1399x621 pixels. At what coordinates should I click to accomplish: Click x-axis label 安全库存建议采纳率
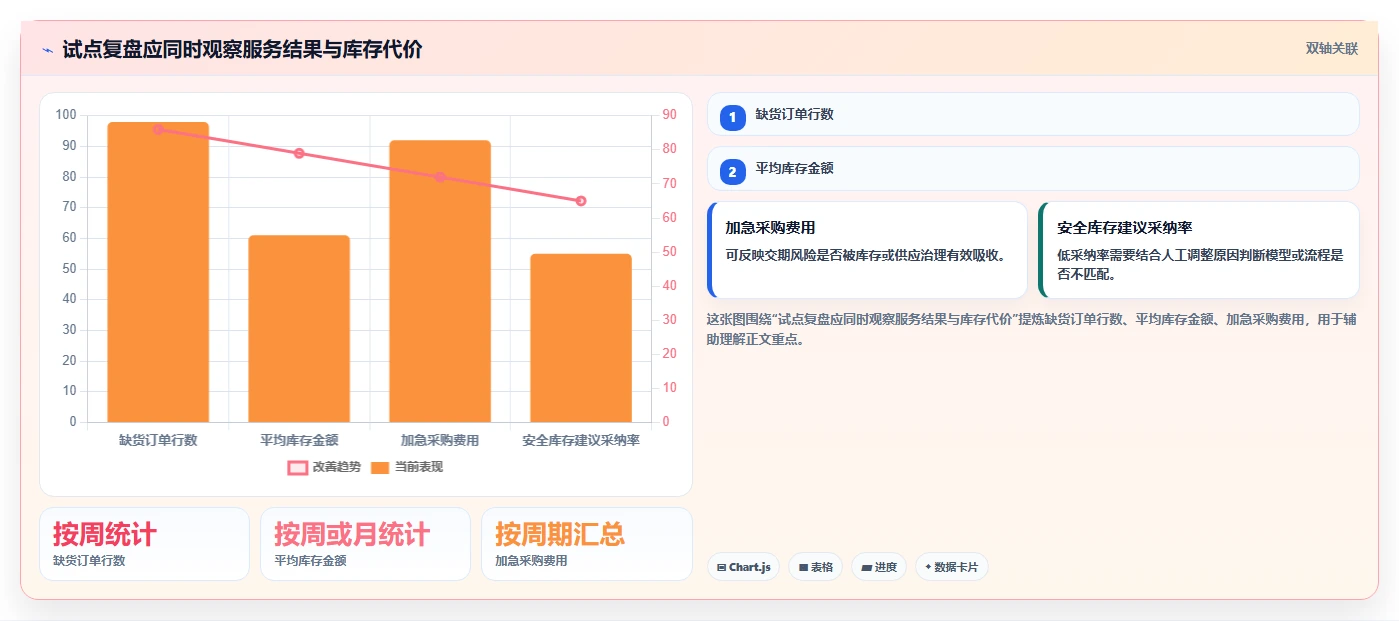coord(581,440)
